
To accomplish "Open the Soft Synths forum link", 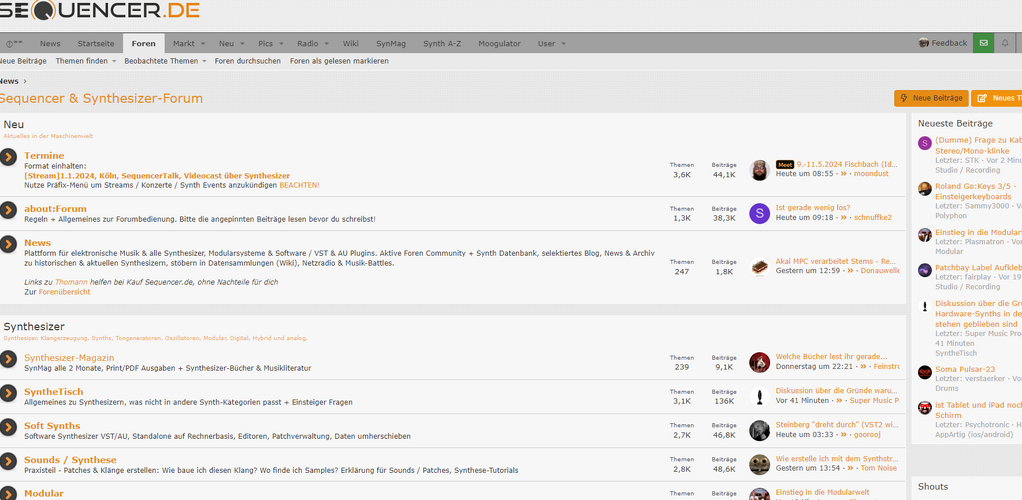I will (x=52, y=426).
